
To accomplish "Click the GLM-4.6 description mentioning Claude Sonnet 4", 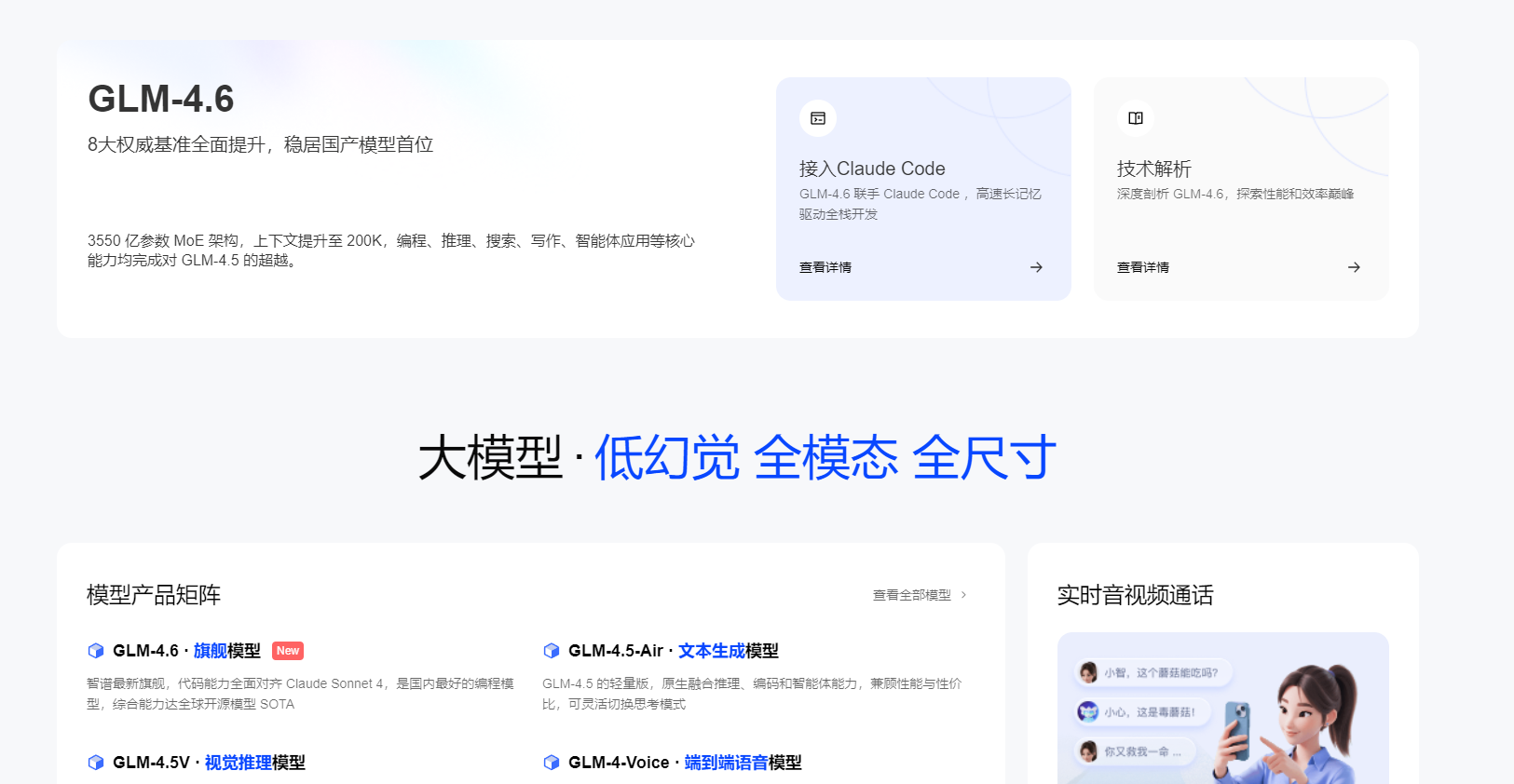I will click(300, 694).
